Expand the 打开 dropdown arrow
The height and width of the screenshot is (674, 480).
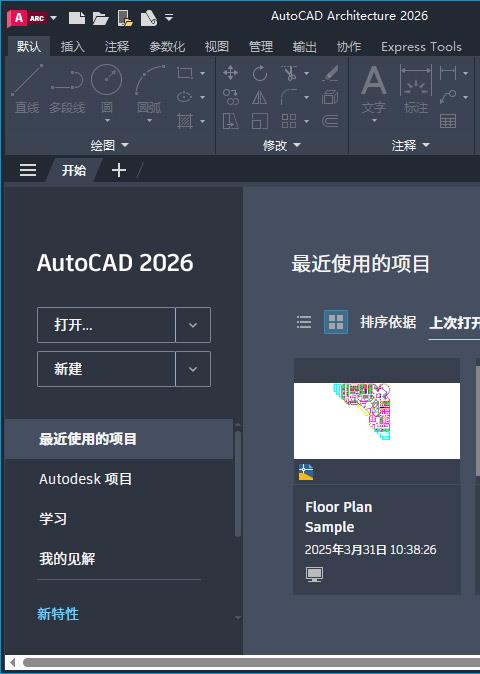193,325
